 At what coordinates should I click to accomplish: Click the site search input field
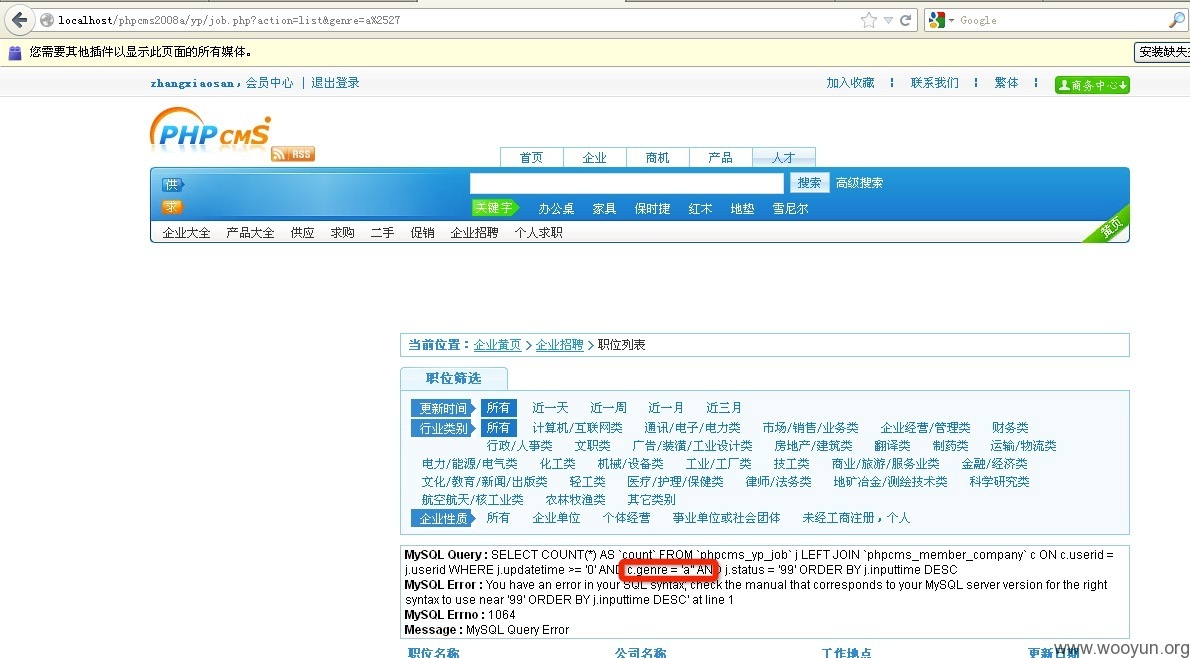(626, 183)
